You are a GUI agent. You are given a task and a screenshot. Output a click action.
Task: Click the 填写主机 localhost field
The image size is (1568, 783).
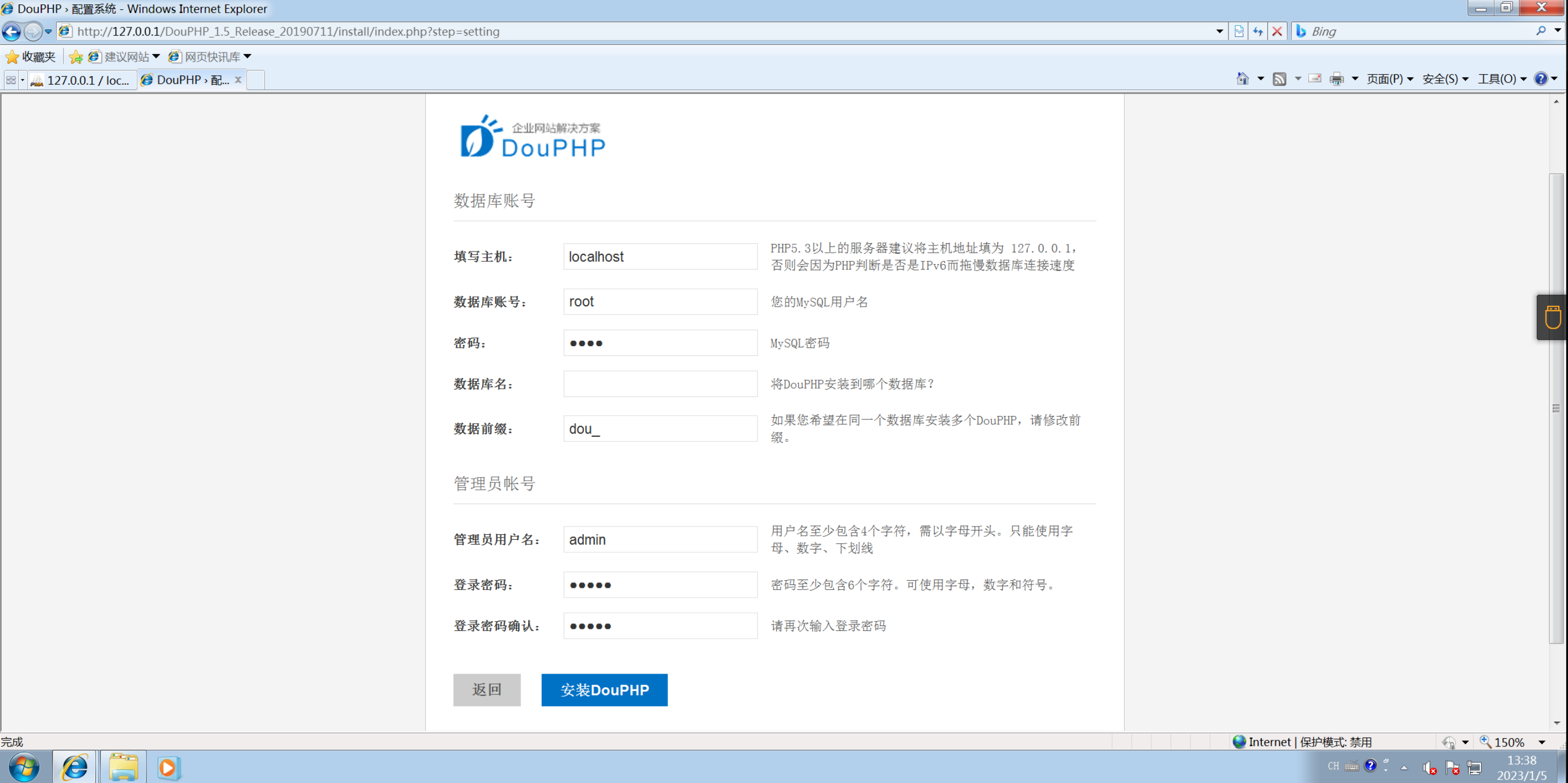coord(660,256)
